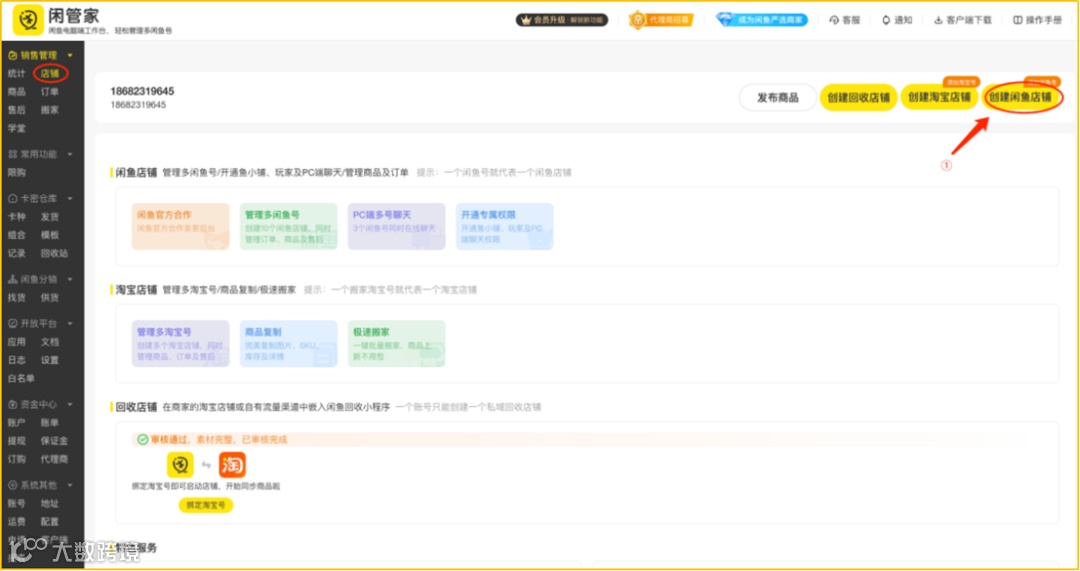The image size is (1080, 571).
Task: Open 记录 in sidebar
Action: [17, 253]
